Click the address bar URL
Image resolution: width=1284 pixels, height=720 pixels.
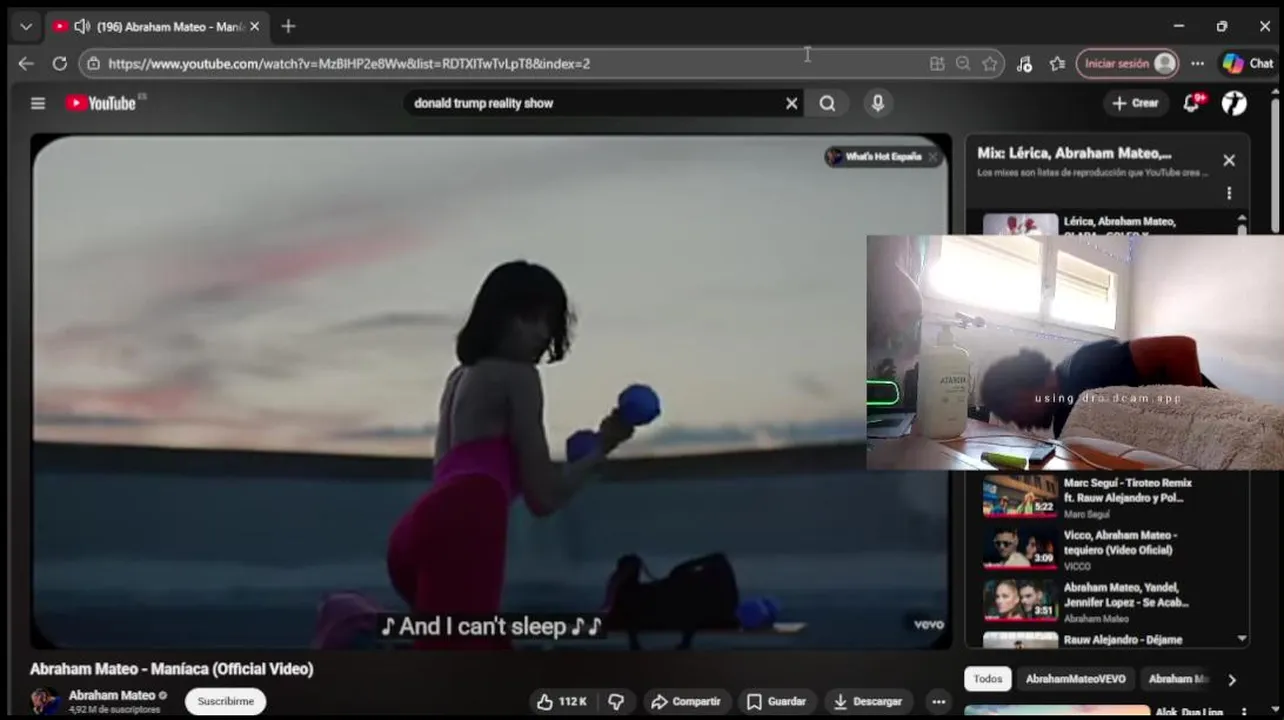tap(349, 63)
